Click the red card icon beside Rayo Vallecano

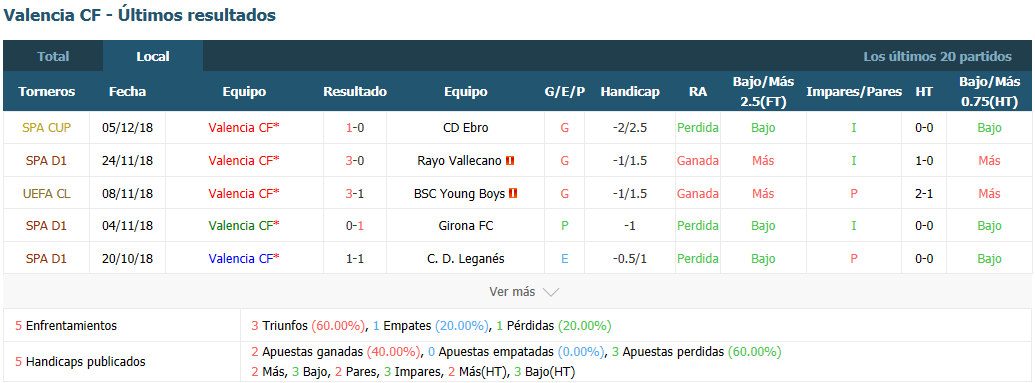point(510,160)
